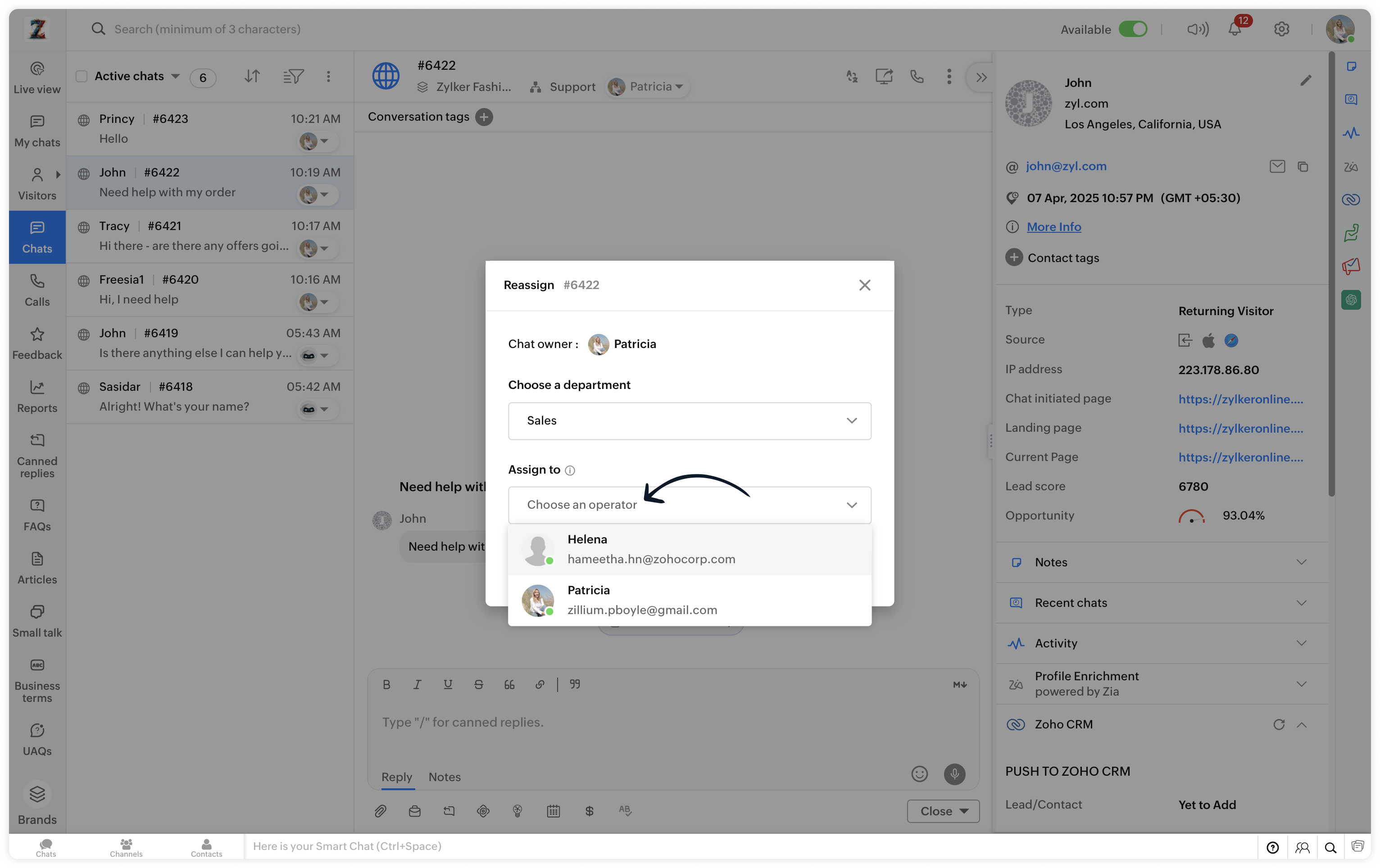Switch to the Notes tab in editor
This screenshot has height=868, width=1380.
pos(444,777)
